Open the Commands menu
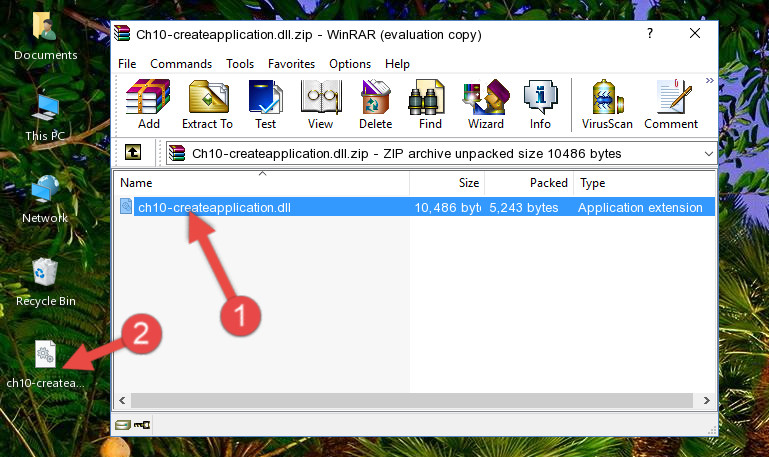The image size is (769, 457). (x=181, y=64)
